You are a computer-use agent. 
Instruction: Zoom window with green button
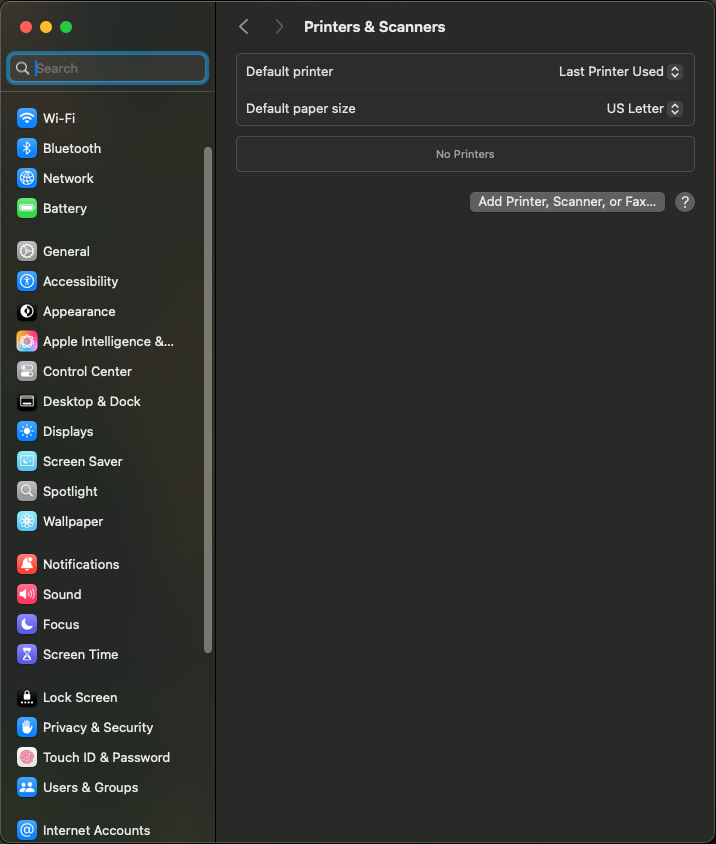[x=66, y=27]
